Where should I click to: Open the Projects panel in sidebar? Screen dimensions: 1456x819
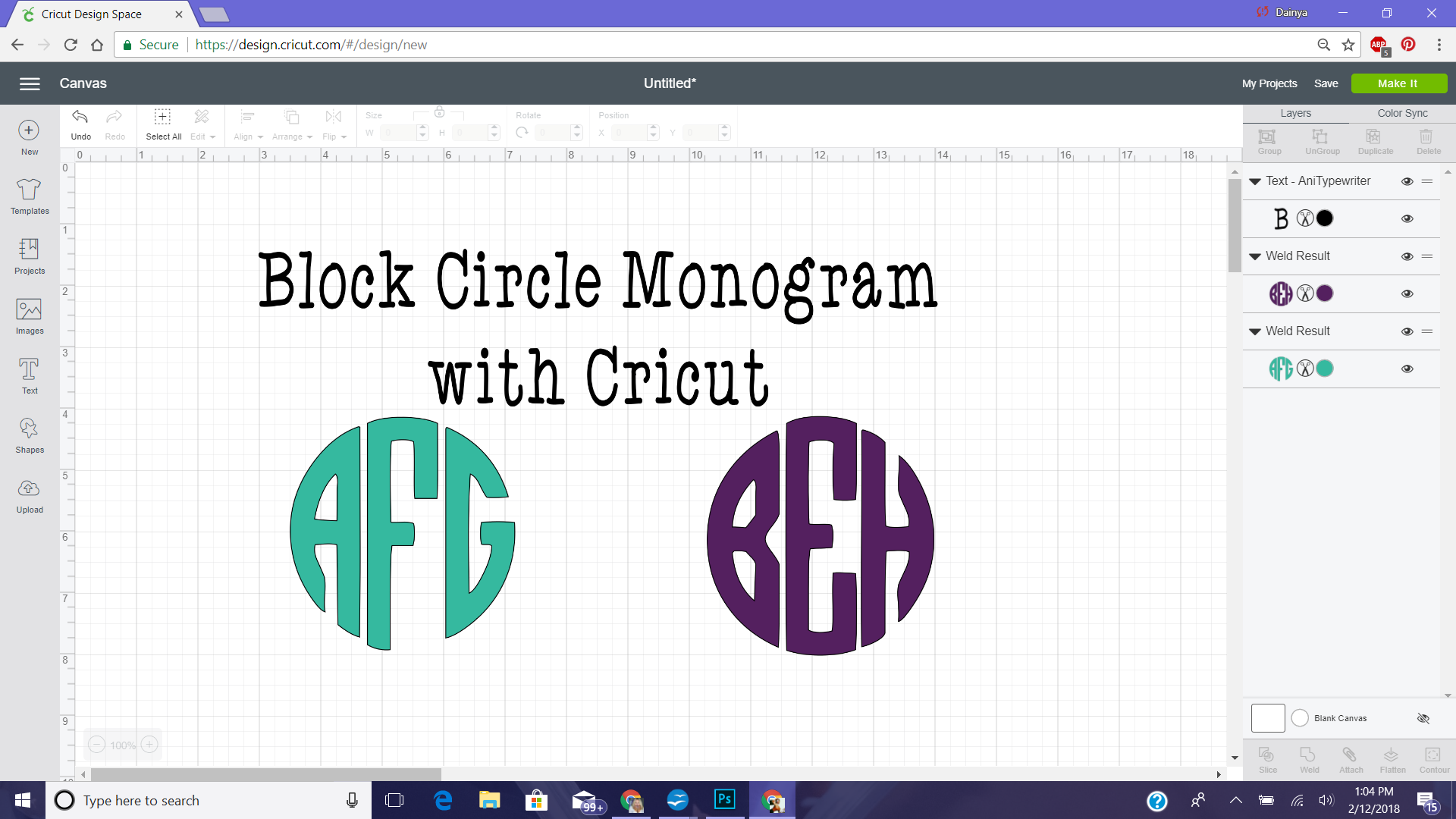tap(30, 256)
